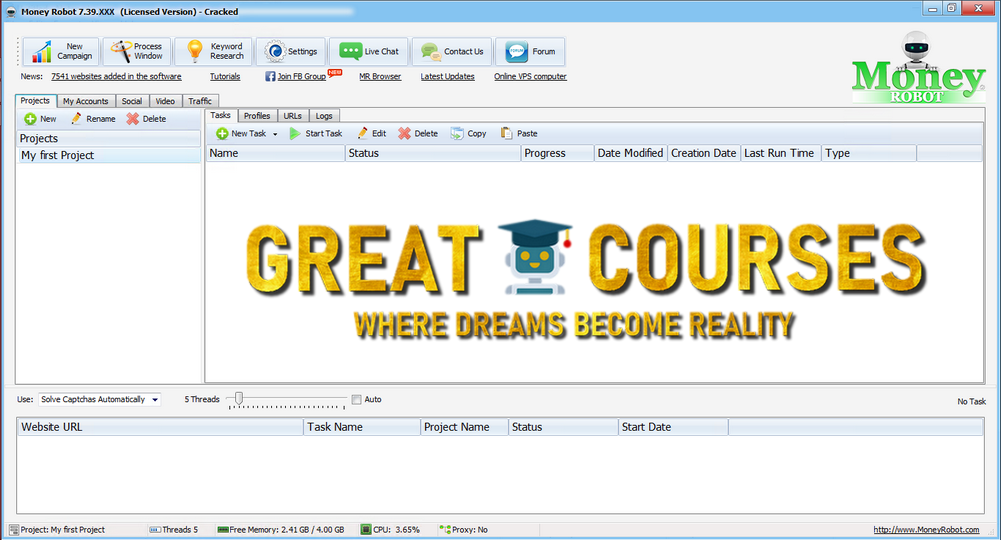Start a Live Chat session
This screenshot has height=540, width=1001.
tap(369, 51)
